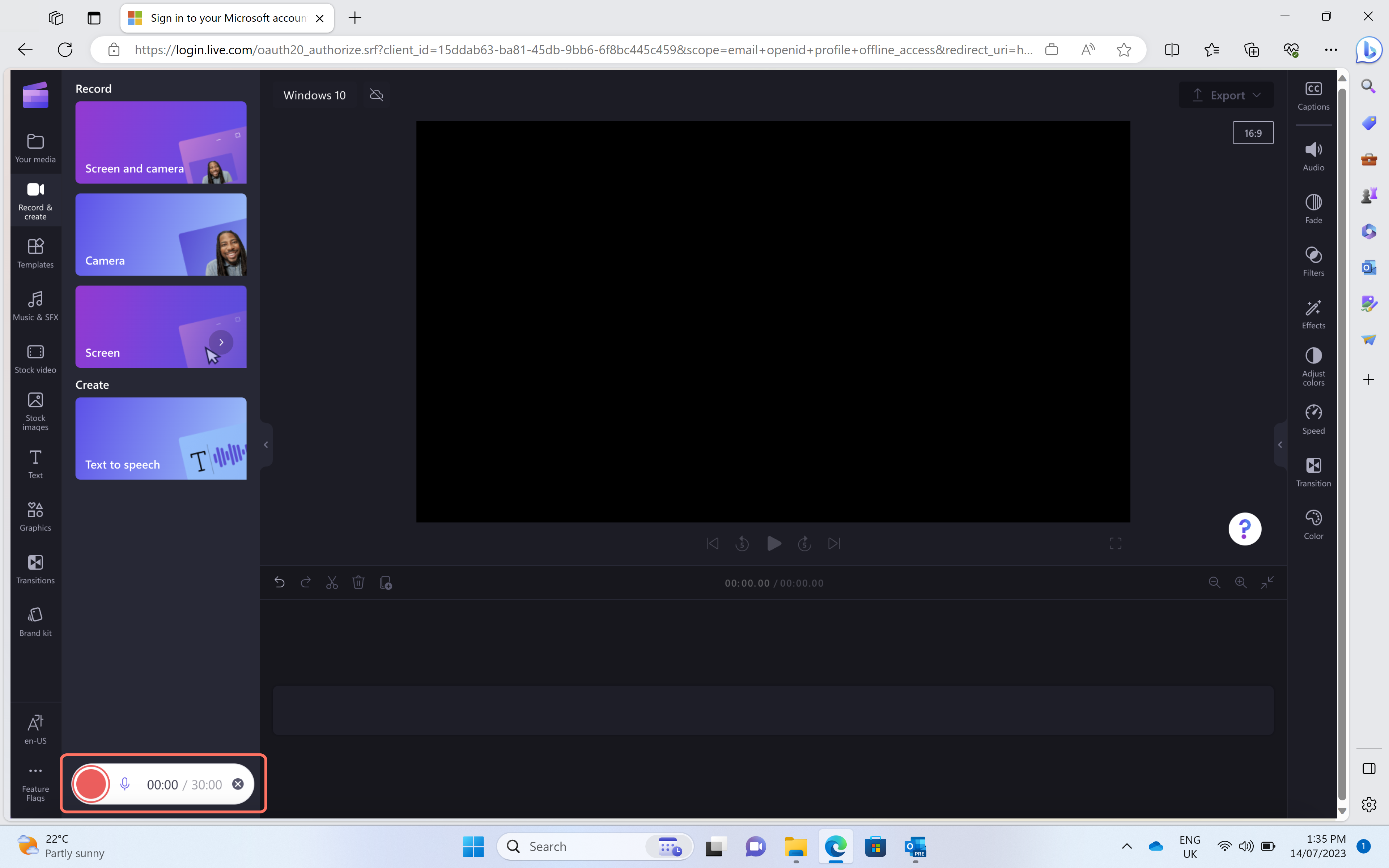Choose Screen recording card

(161, 327)
